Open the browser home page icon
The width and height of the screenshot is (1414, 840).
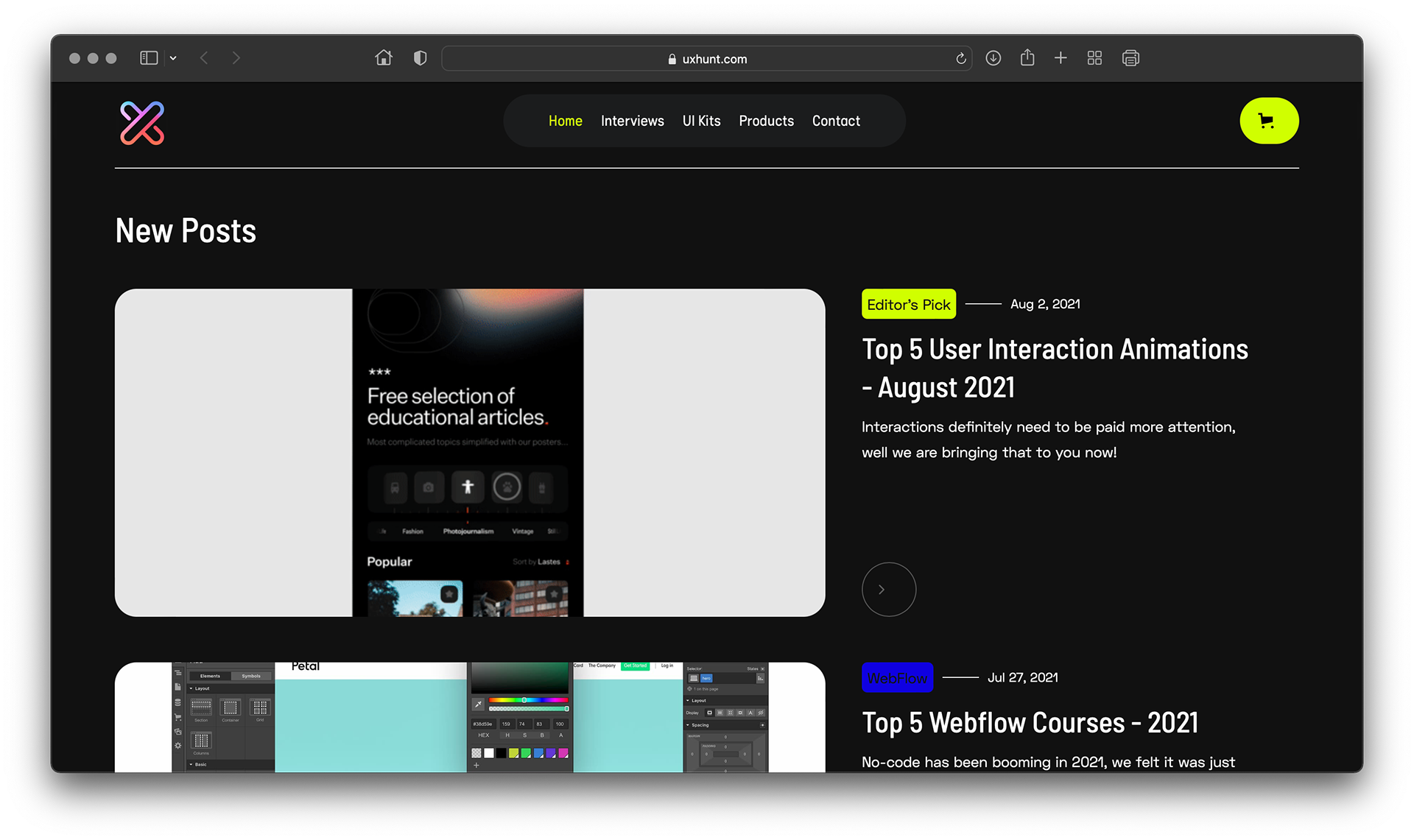tap(384, 57)
